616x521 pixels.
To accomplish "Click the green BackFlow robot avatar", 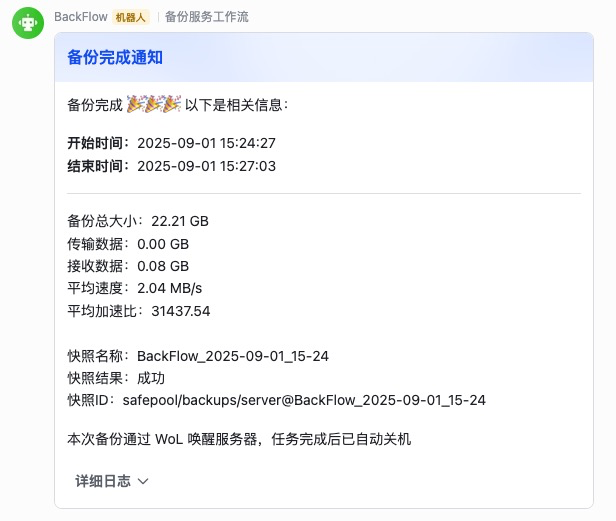I will click(28, 23).
